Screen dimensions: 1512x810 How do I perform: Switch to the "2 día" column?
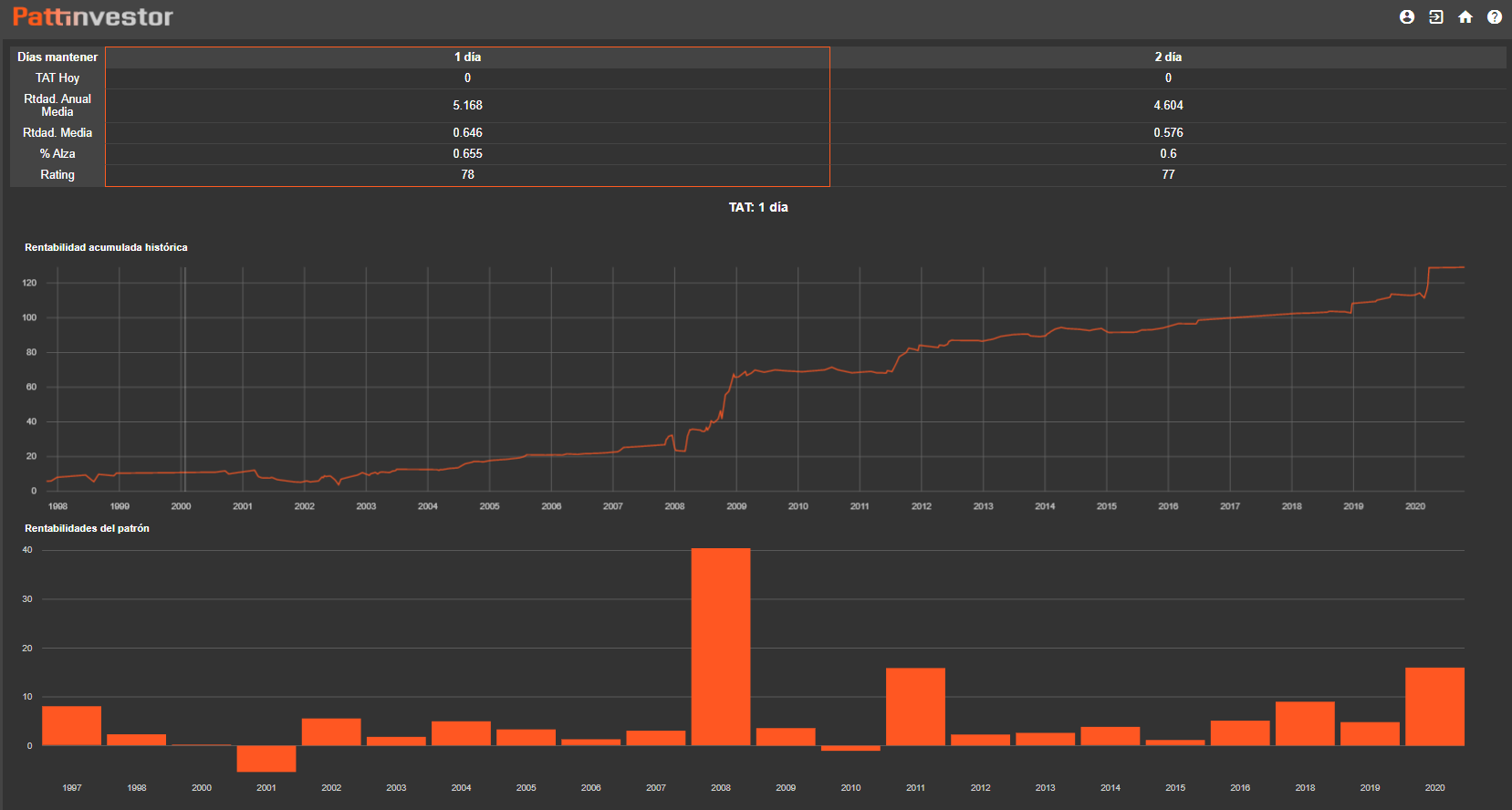click(1167, 57)
